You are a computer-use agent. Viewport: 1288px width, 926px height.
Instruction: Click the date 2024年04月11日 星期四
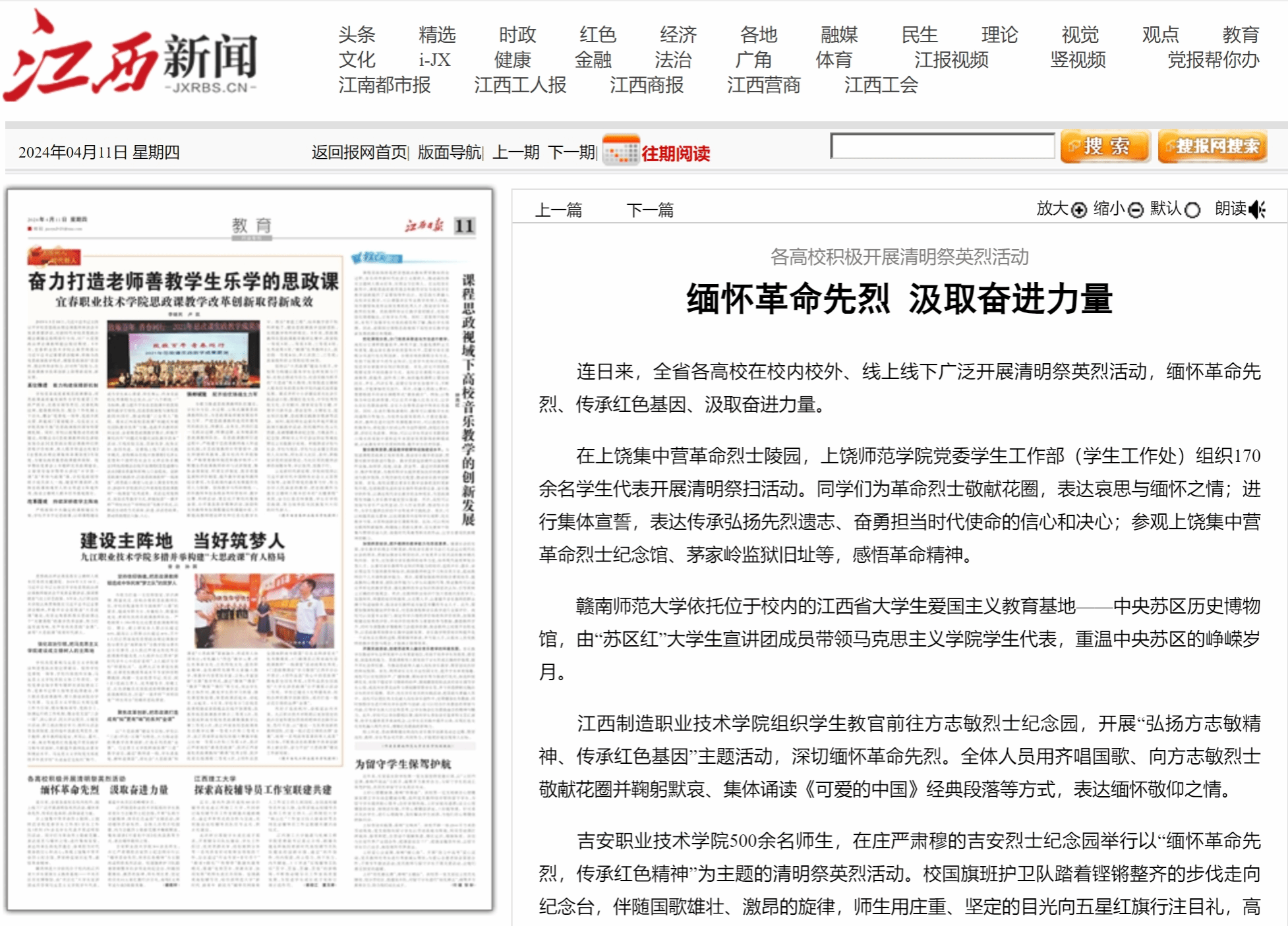[x=99, y=152]
